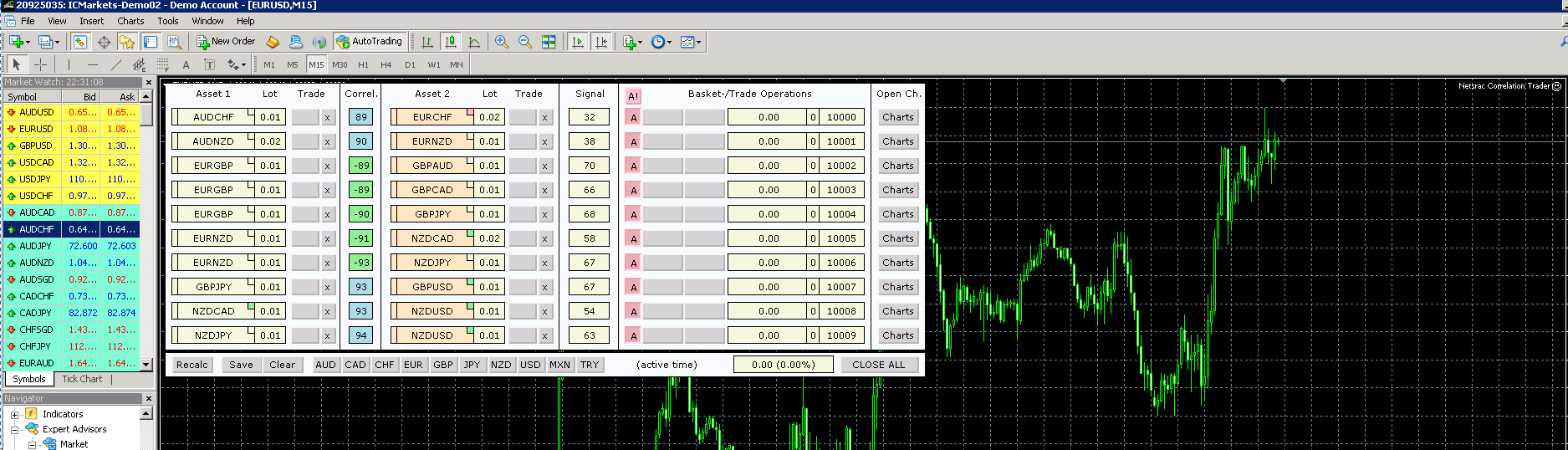This screenshot has height=450, width=1568.
Task: Toggle the JPY currency filter
Action: coord(472,365)
